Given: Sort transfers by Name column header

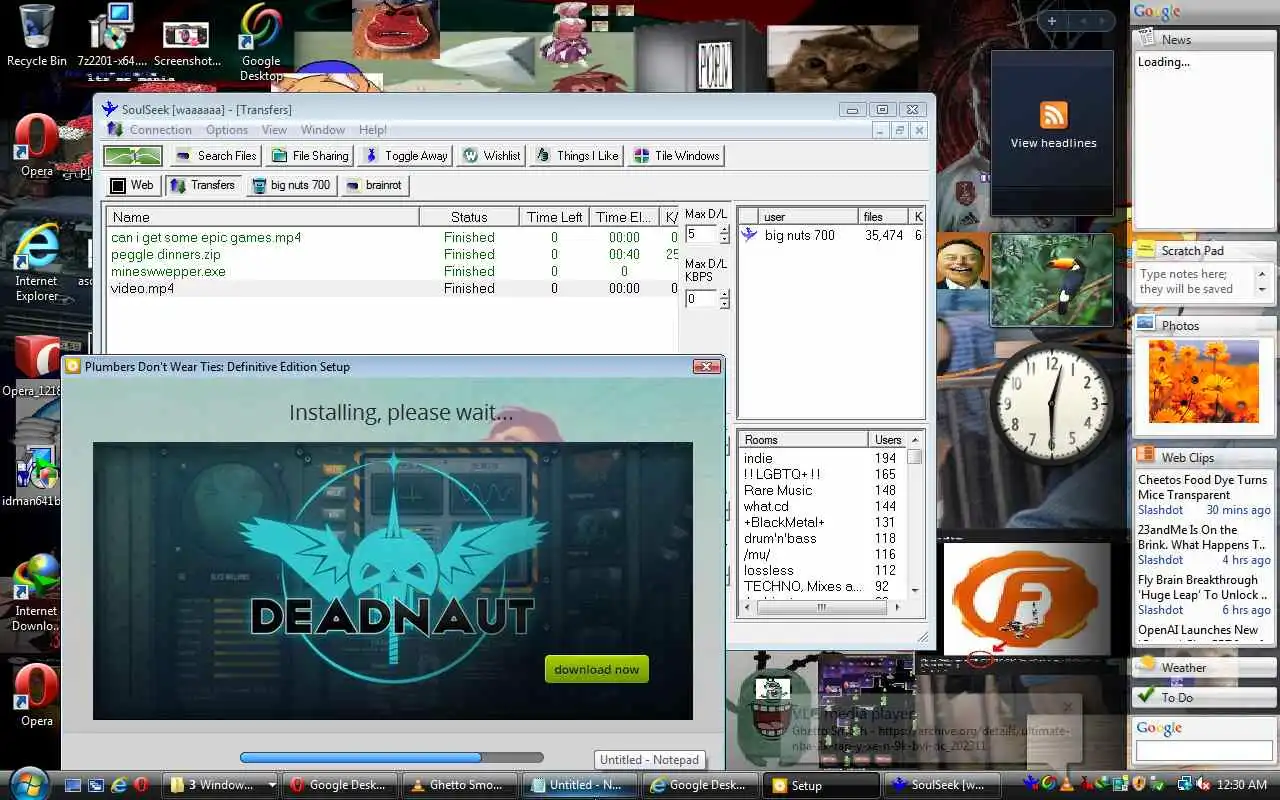Looking at the screenshot, I should (263, 217).
